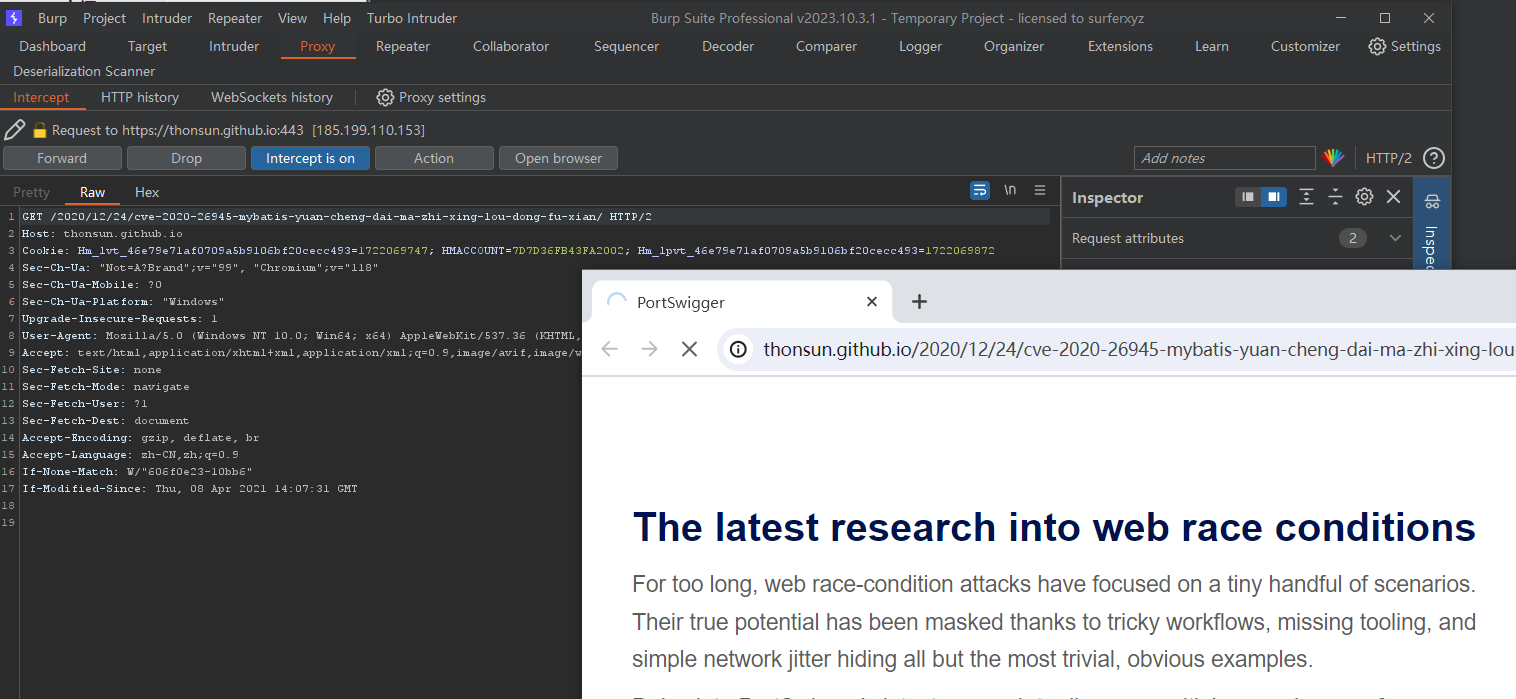The height and width of the screenshot is (699, 1516).
Task: Toggle the word wrap icon in the editor
Action: coord(980,190)
